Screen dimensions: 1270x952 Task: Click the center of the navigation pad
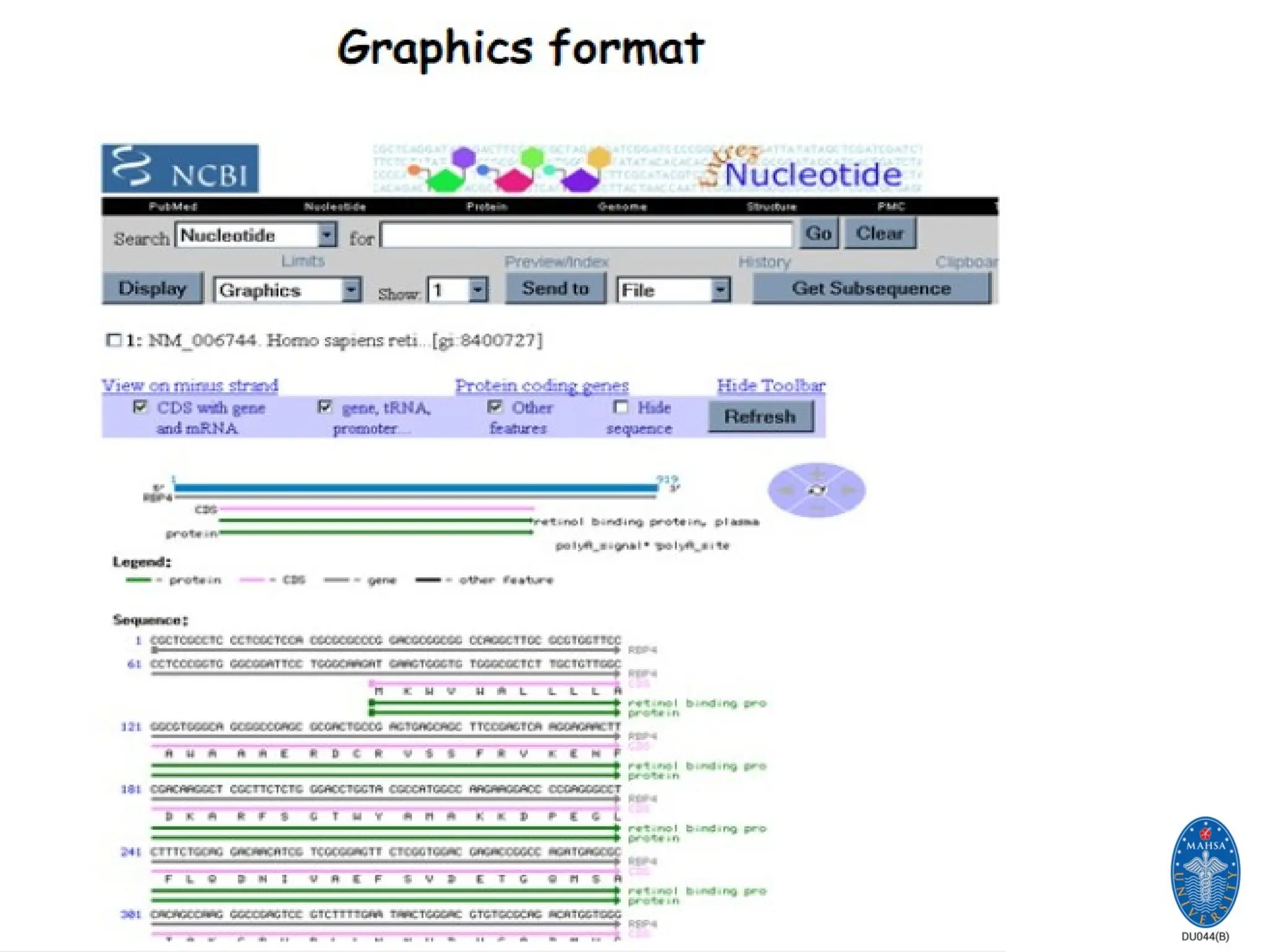point(817,490)
